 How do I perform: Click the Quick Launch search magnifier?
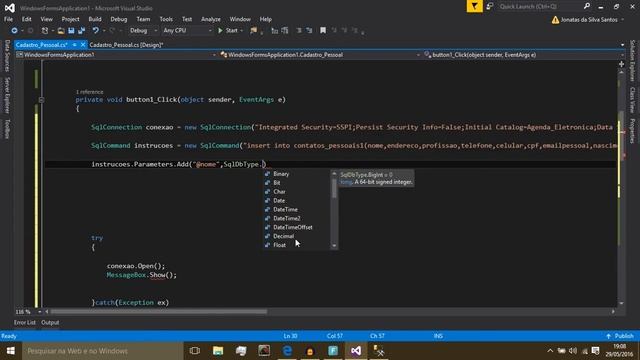pos(587,7)
